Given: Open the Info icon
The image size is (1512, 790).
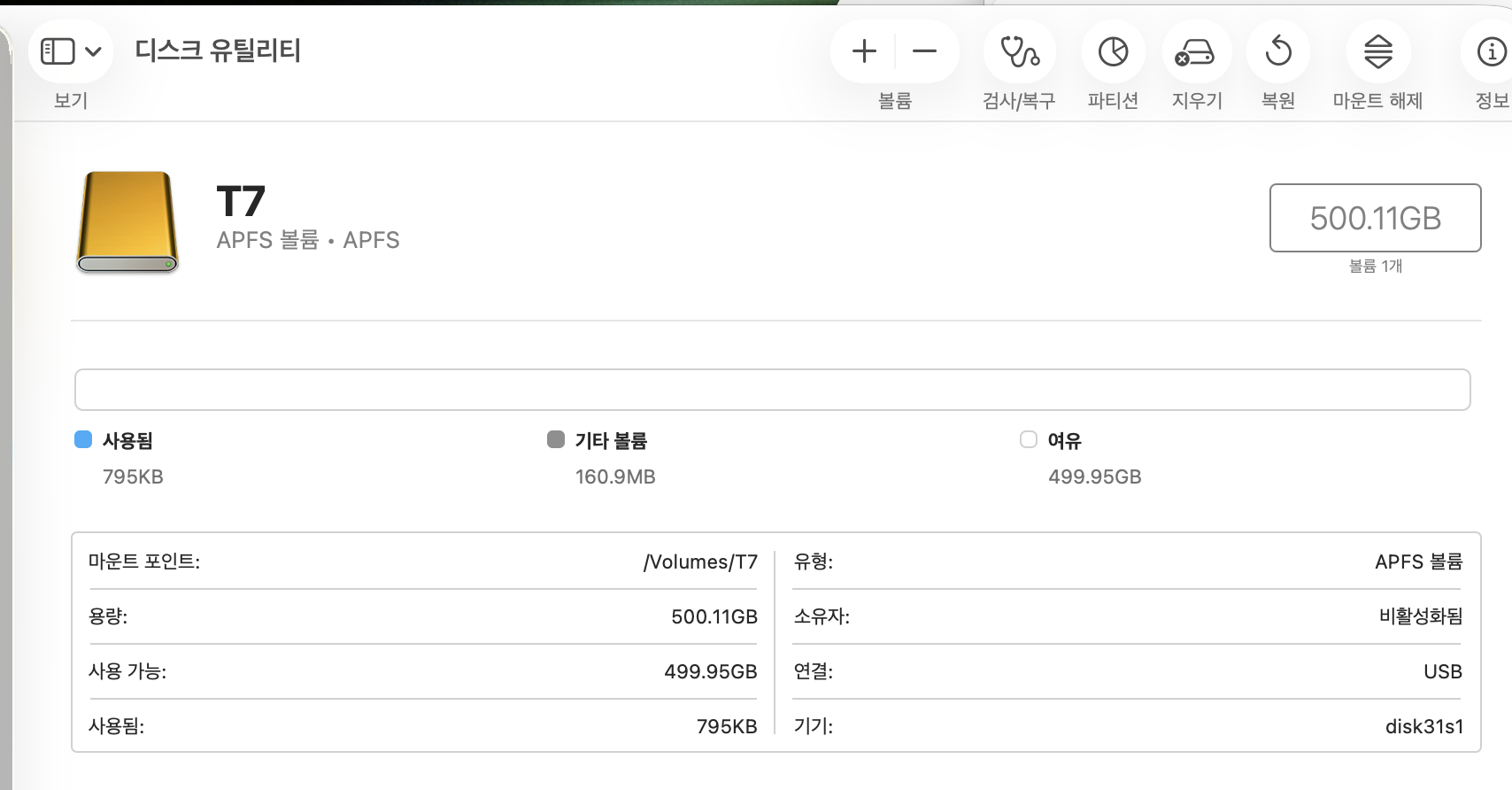Looking at the screenshot, I should tap(1492, 51).
